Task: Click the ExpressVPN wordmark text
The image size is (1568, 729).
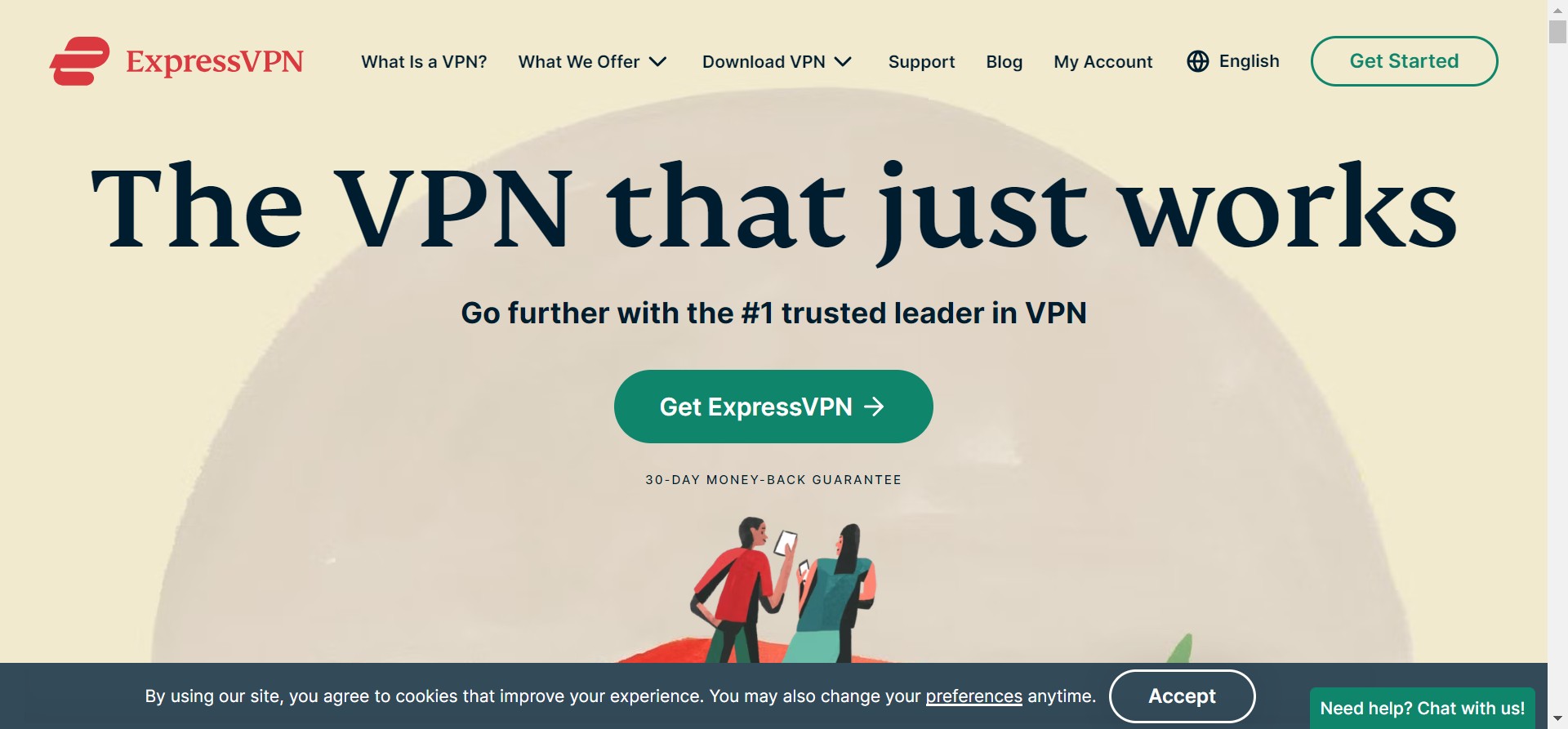Action: tap(215, 61)
